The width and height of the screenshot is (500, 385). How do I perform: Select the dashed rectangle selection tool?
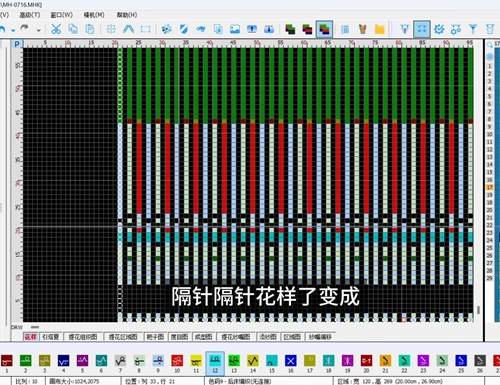145,29
